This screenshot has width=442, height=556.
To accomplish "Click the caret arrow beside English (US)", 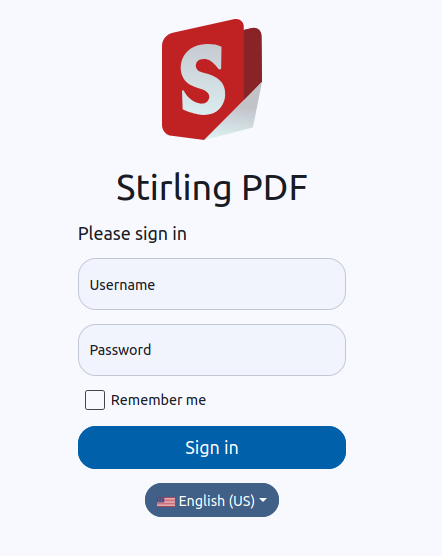I will click(263, 500).
